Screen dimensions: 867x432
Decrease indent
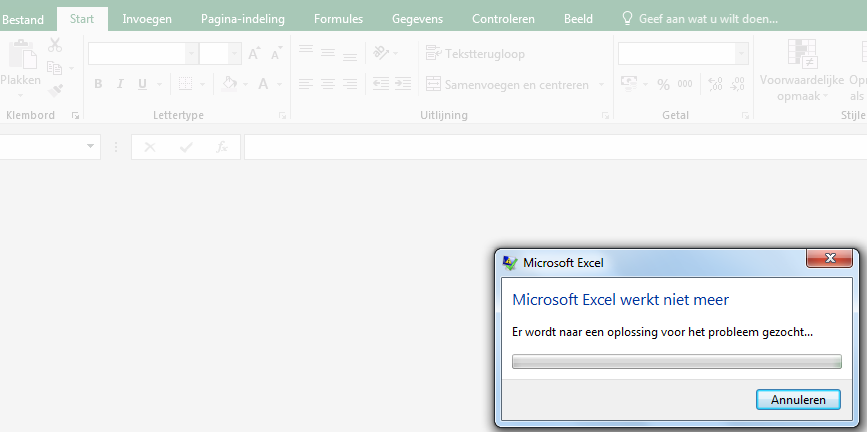point(380,84)
